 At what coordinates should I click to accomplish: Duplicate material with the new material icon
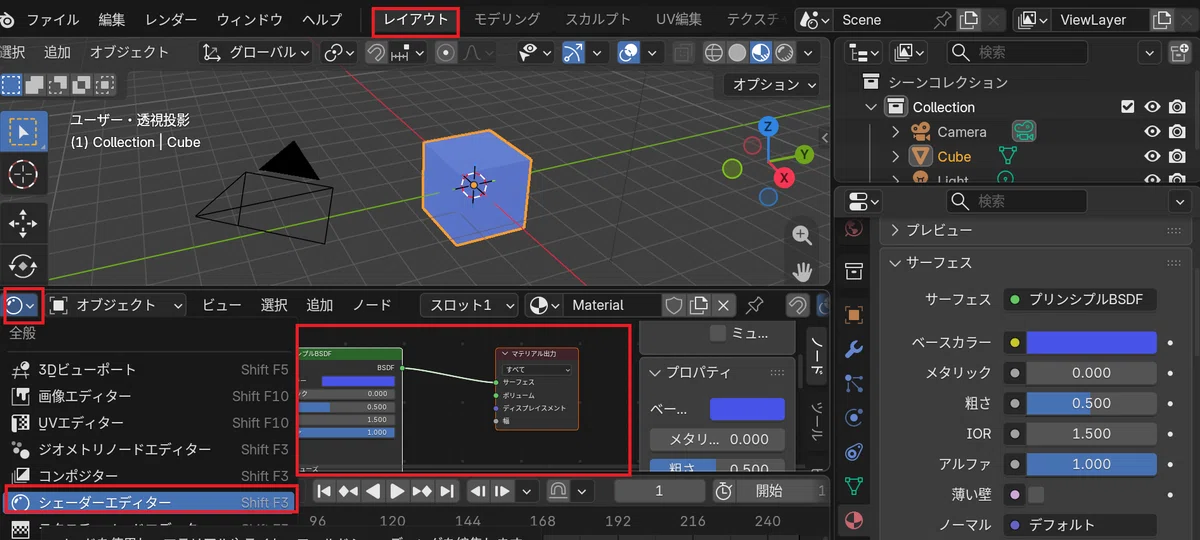(x=699, y=305)
